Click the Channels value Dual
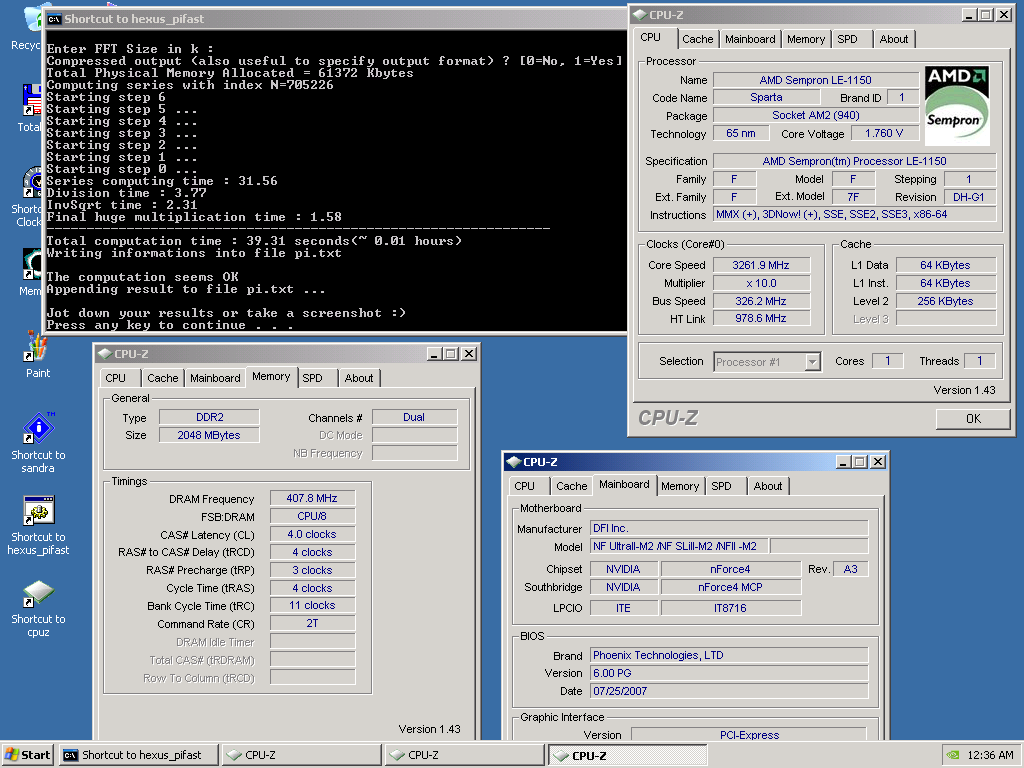Screen dimensions: 1024x768 coord(414,417)
